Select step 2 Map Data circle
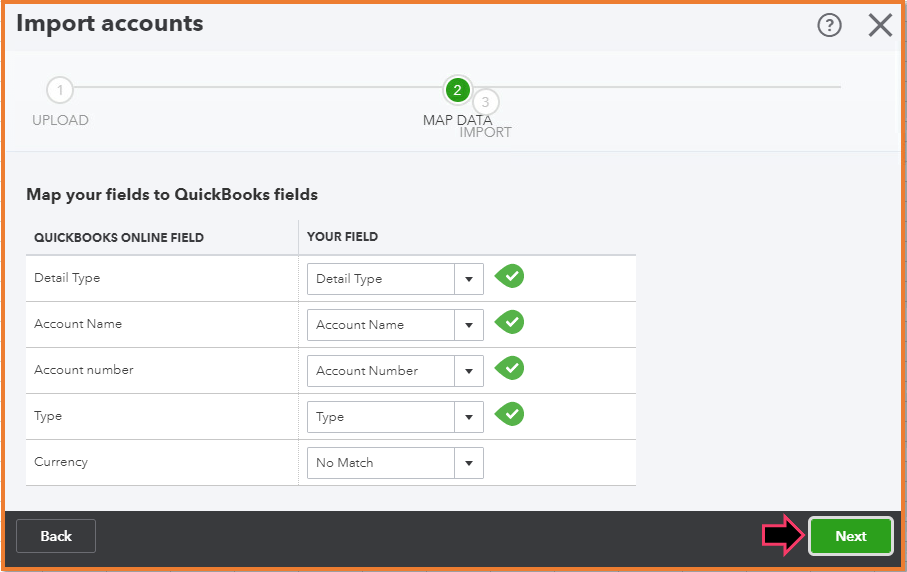Viewport: 907px width, 572px height. pos(457,91)
